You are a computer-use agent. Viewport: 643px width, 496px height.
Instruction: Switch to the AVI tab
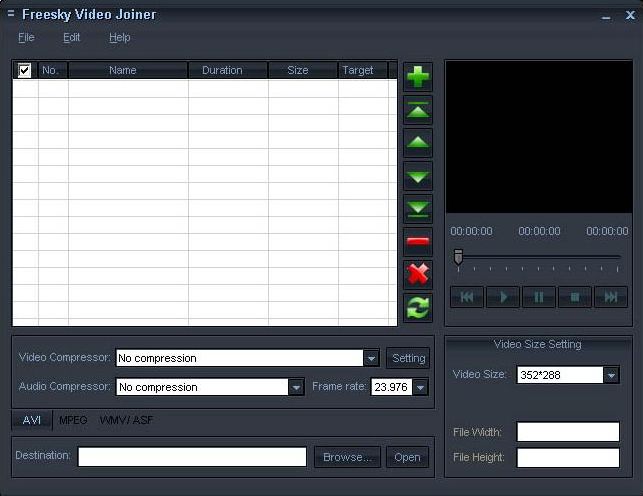click(x=32, y=420)
